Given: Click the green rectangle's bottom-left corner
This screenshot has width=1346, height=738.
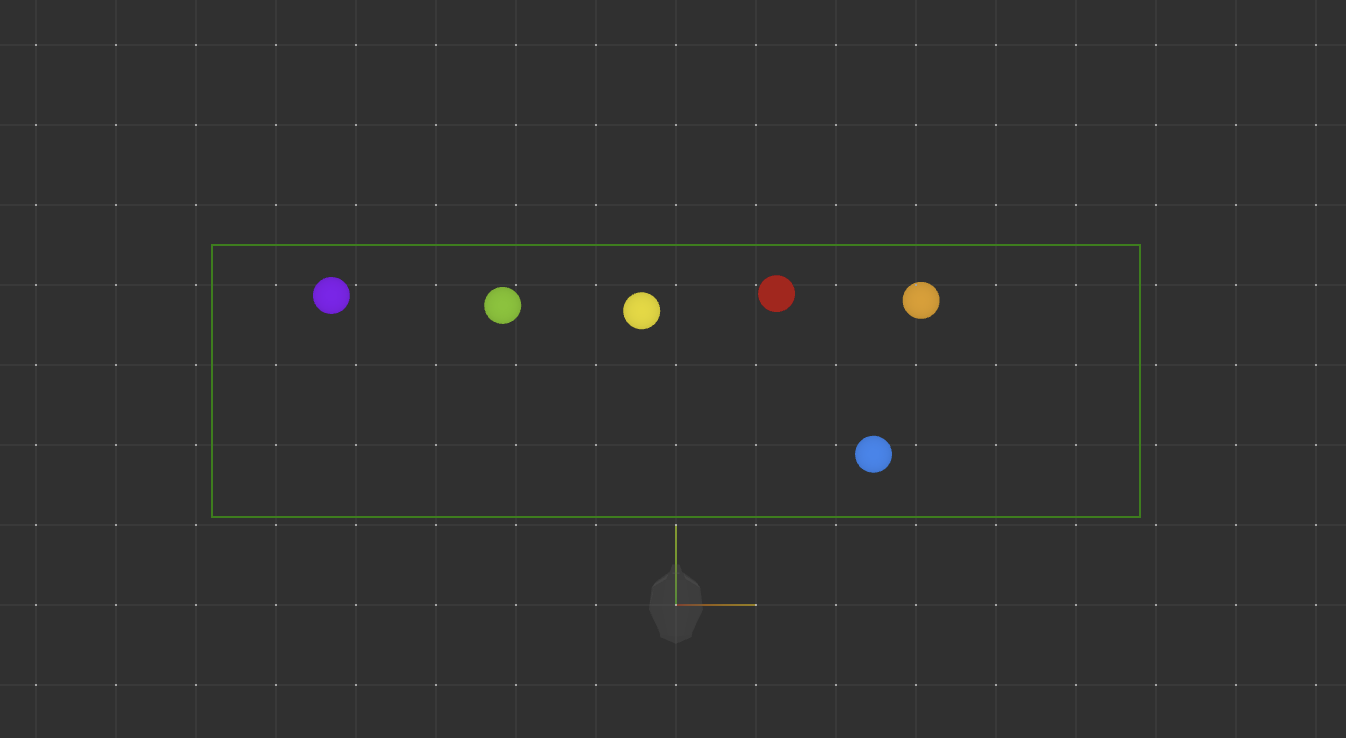Looking at the screenshot, I should [x=212, y=517].
